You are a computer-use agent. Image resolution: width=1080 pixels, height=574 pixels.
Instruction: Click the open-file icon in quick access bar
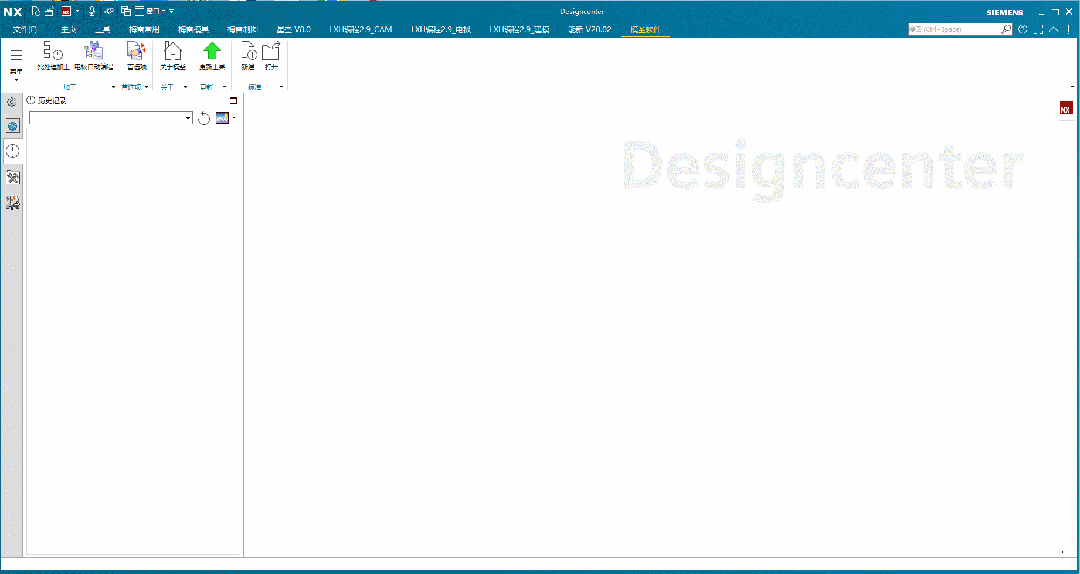tap(50, 11)
